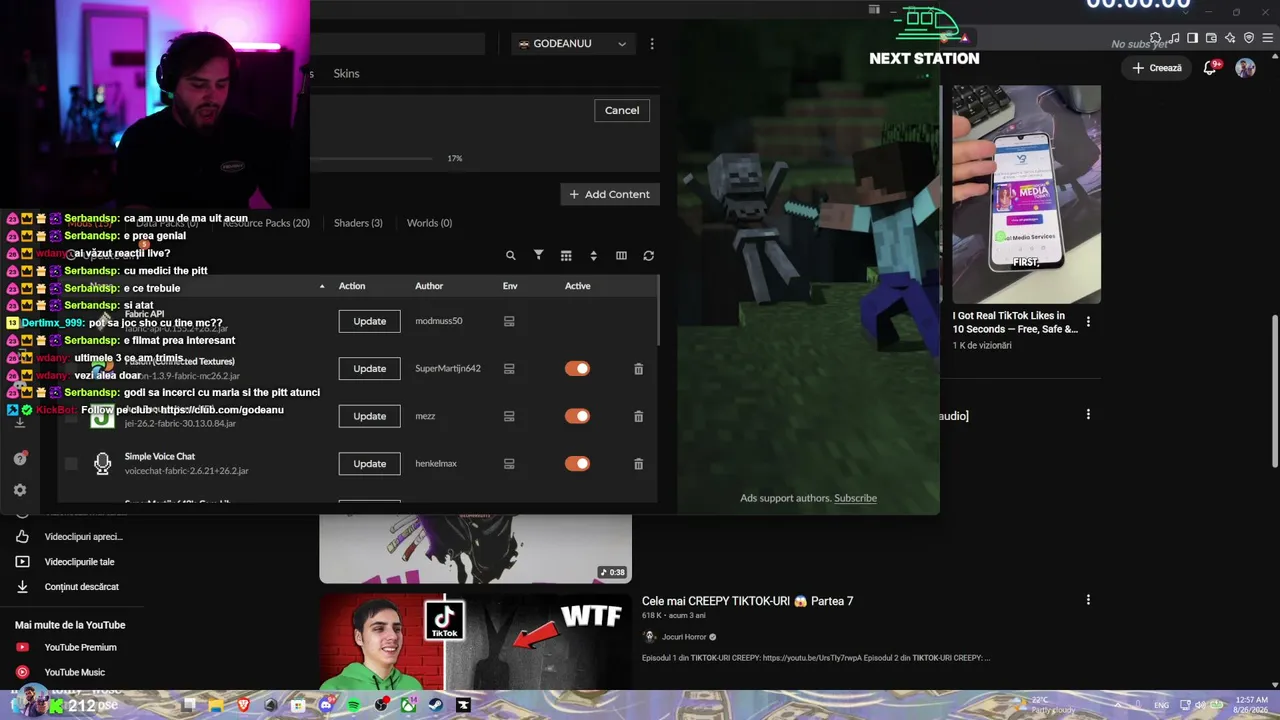Open the Creepy TikTok-uri video thumbnail

[x=475, y=641]
